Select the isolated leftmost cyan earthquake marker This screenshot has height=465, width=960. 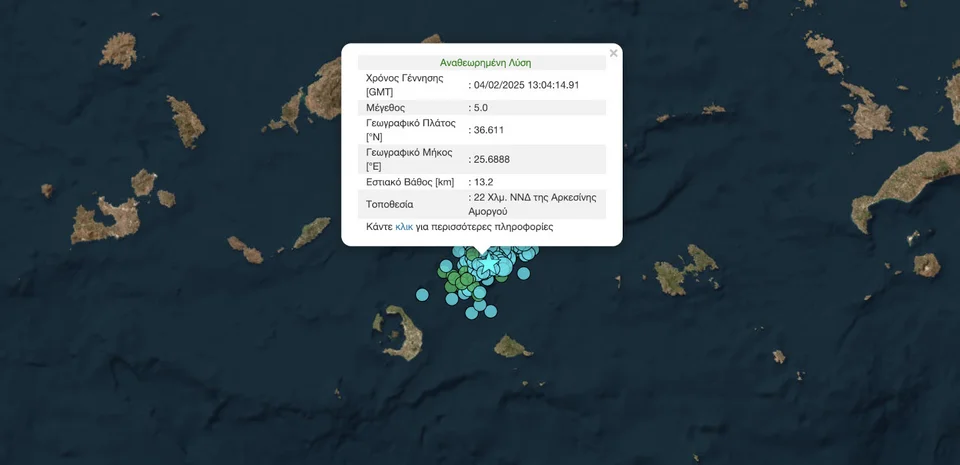click(422, 294)
